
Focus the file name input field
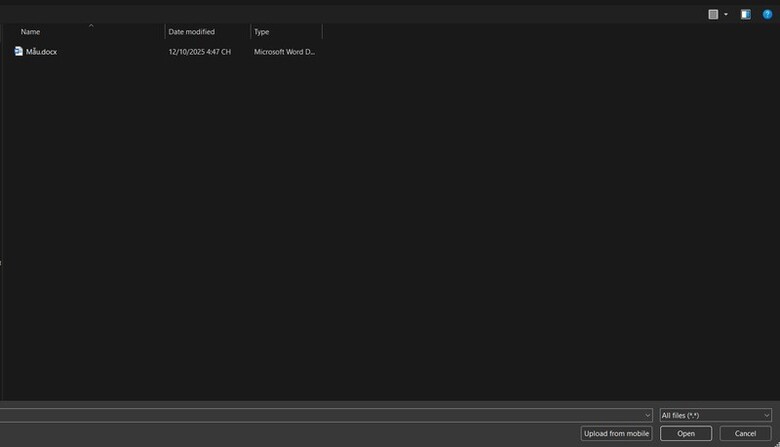coord(320,415)
